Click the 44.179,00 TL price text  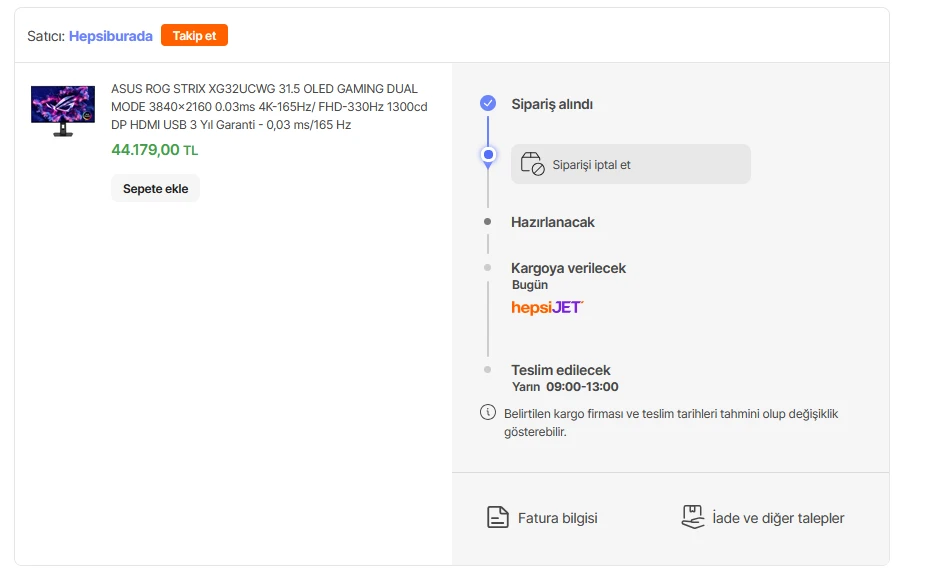pos(155,150)
